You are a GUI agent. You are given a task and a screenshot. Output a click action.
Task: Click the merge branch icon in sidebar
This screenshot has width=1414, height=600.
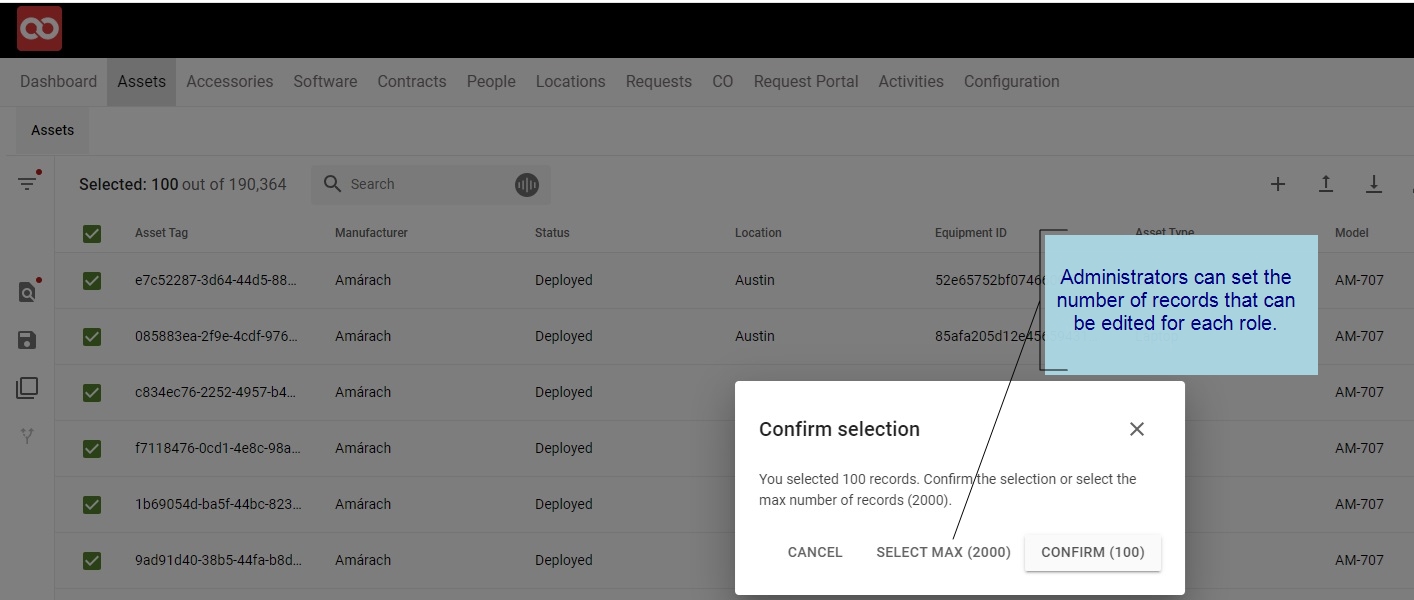point(27,436)
